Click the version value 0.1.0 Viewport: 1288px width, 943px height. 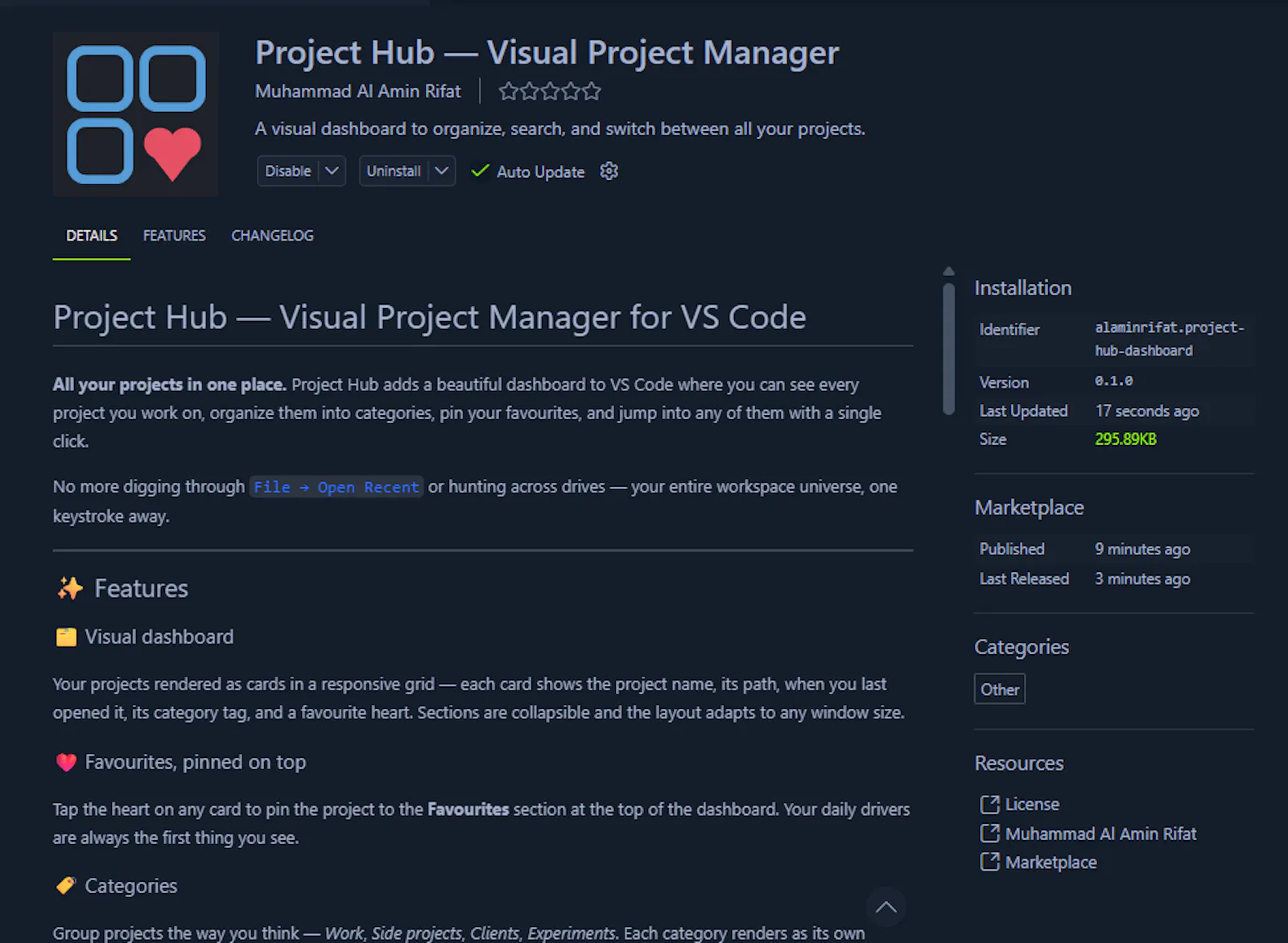click(x=1114, y=381)
